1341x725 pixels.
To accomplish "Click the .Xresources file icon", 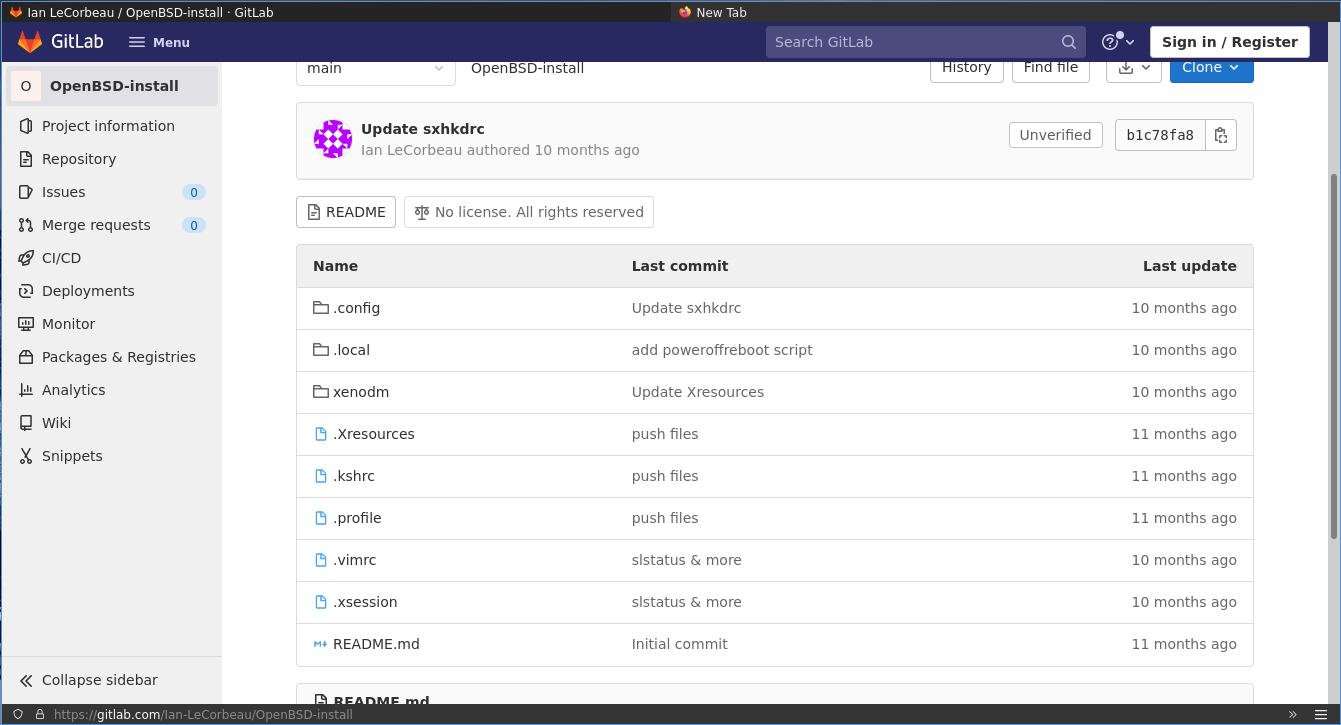I will pyautogui.click(x=321, y=434).
